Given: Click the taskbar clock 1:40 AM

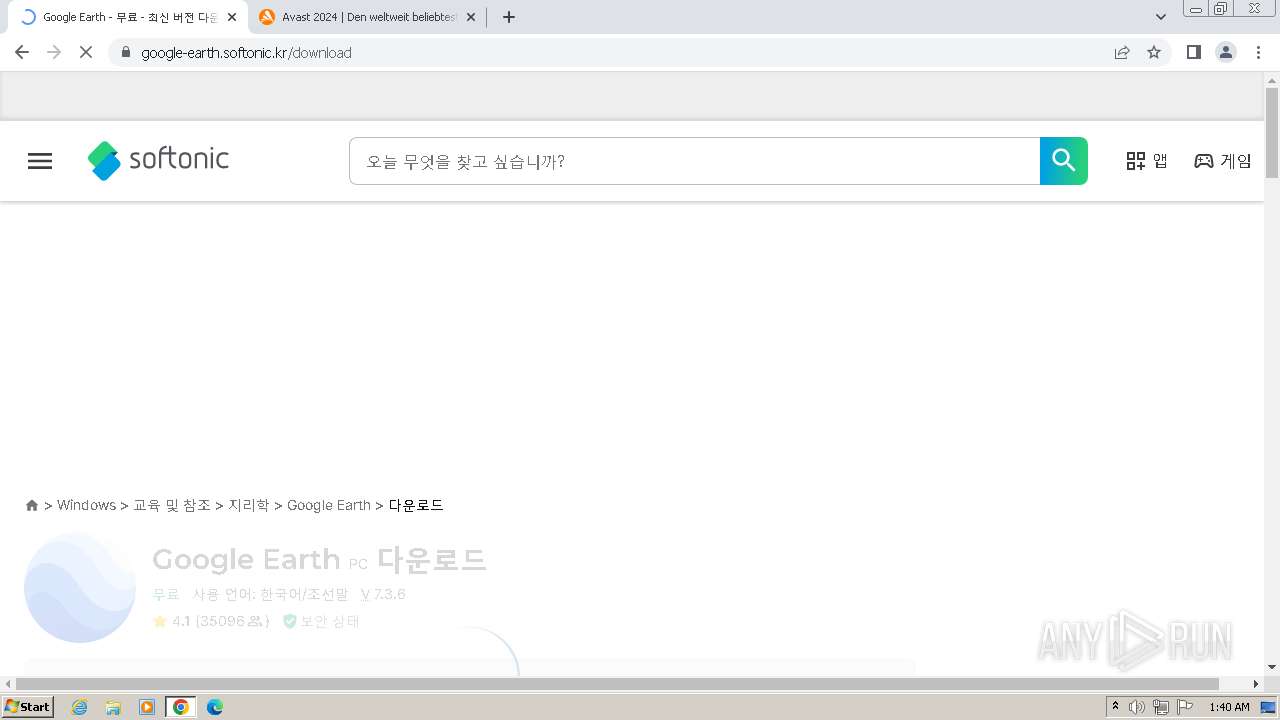Looking at the screenshot, I should (x=1229, y=707).
